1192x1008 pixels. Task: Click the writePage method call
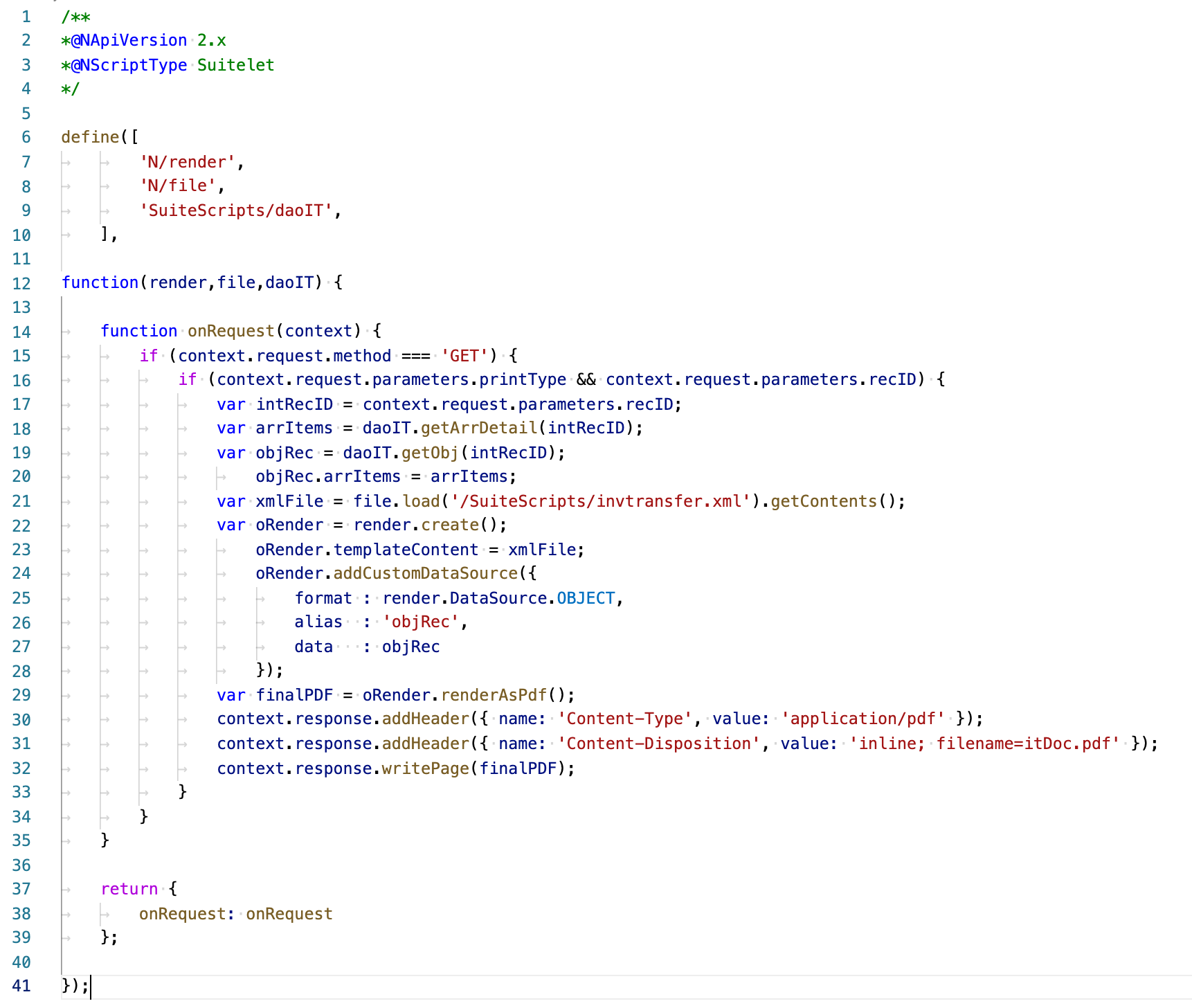[x=425, y=768]
